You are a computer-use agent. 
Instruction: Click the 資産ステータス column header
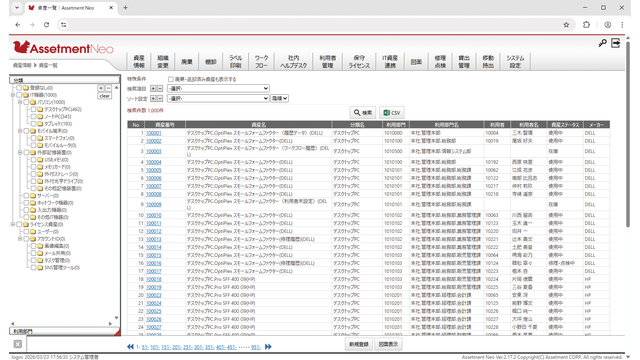565,125
